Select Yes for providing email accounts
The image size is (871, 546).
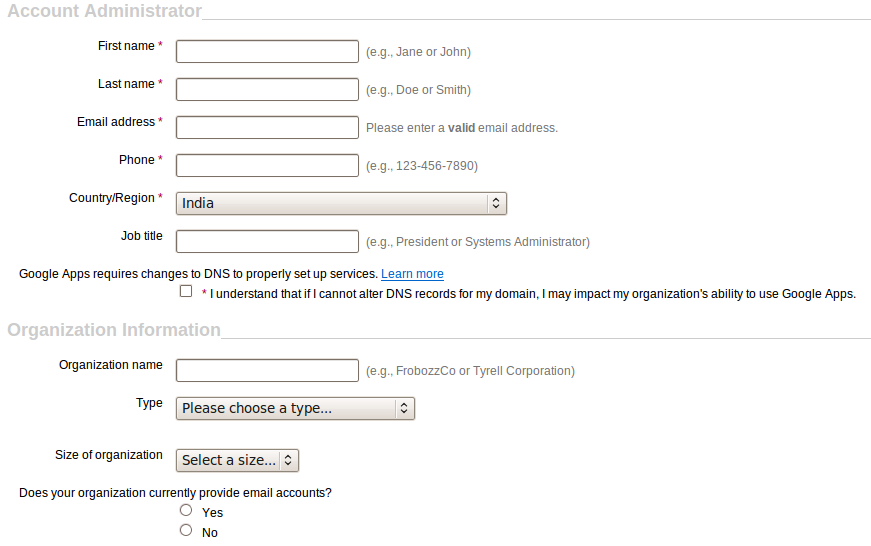pyautogui.click(x=186, y=510)
